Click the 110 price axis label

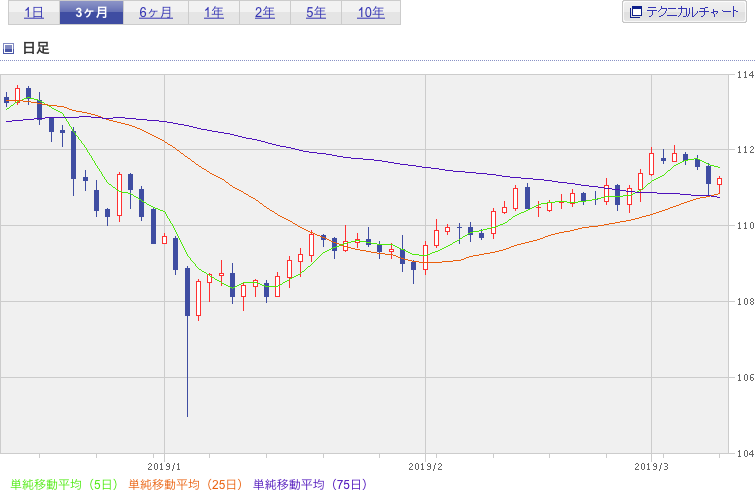745,226
